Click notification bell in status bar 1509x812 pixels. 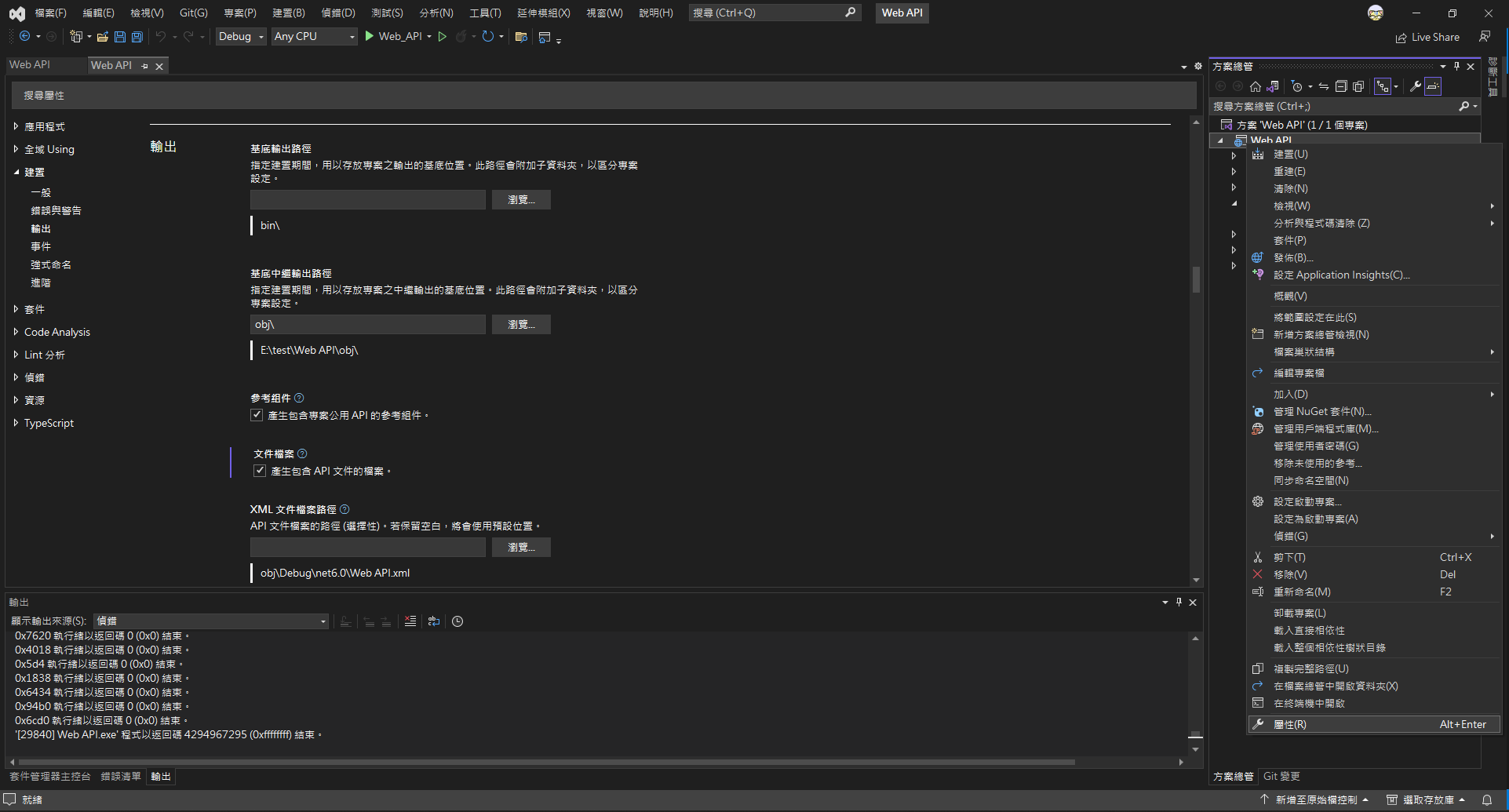click(x=1487, y=799)
